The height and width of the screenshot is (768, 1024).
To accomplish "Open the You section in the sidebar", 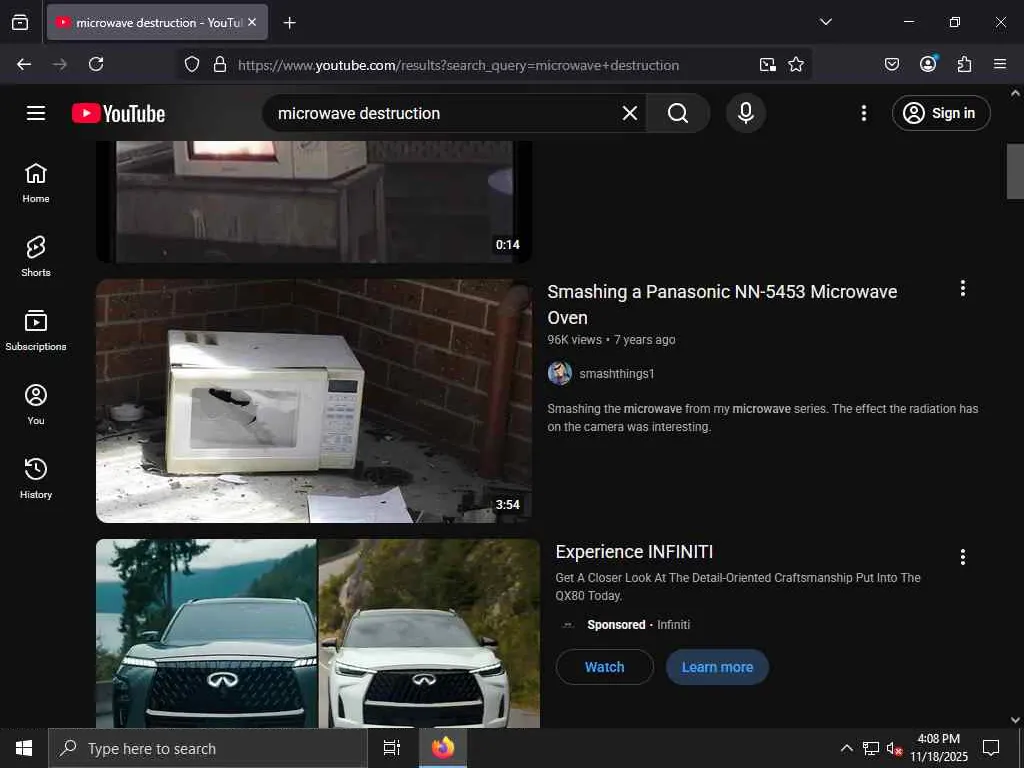I will [x=36, y=404].
